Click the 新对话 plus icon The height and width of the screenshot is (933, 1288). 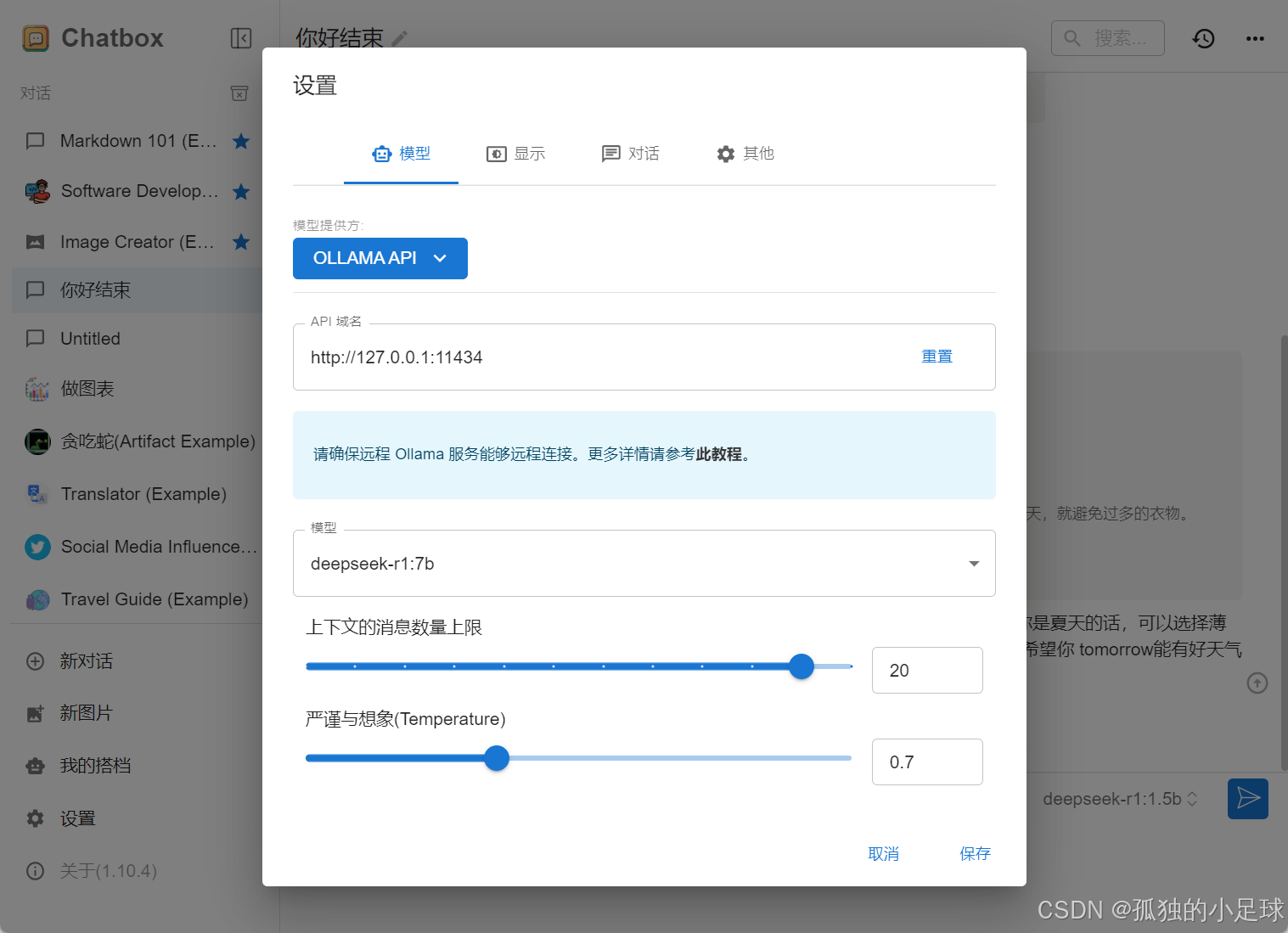(36, 661)
